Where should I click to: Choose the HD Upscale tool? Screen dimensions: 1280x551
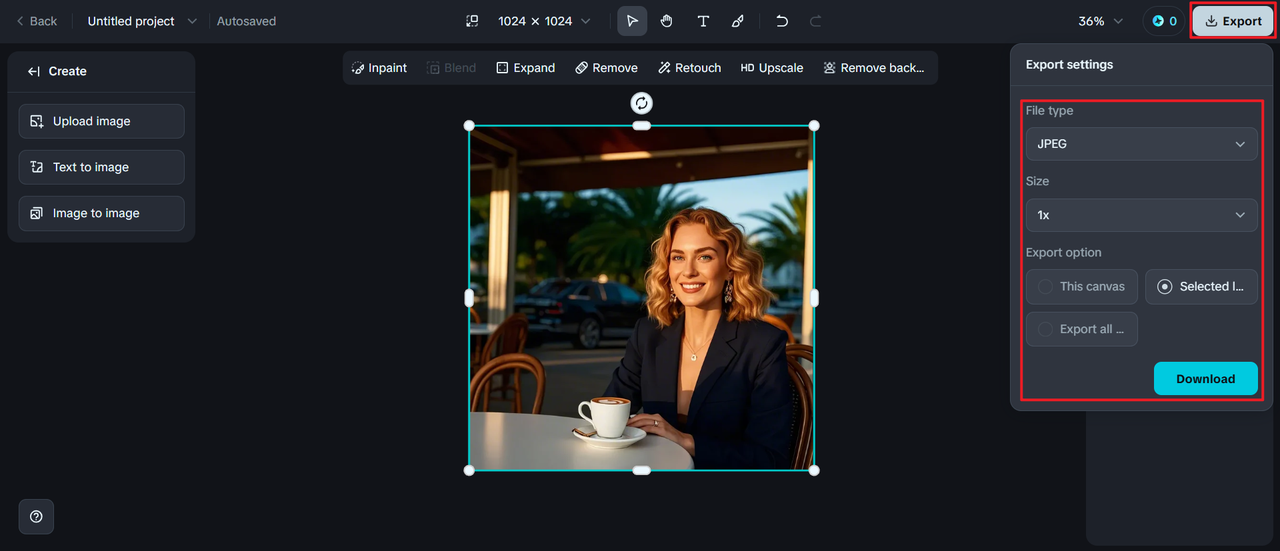(772, 68)
